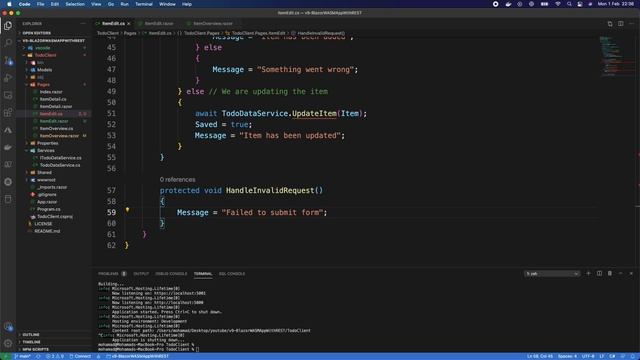The height and width of the screenshot is (360, 640).
Task: Open ITodoDataService.cs file
Action: (x=60, y=158)
